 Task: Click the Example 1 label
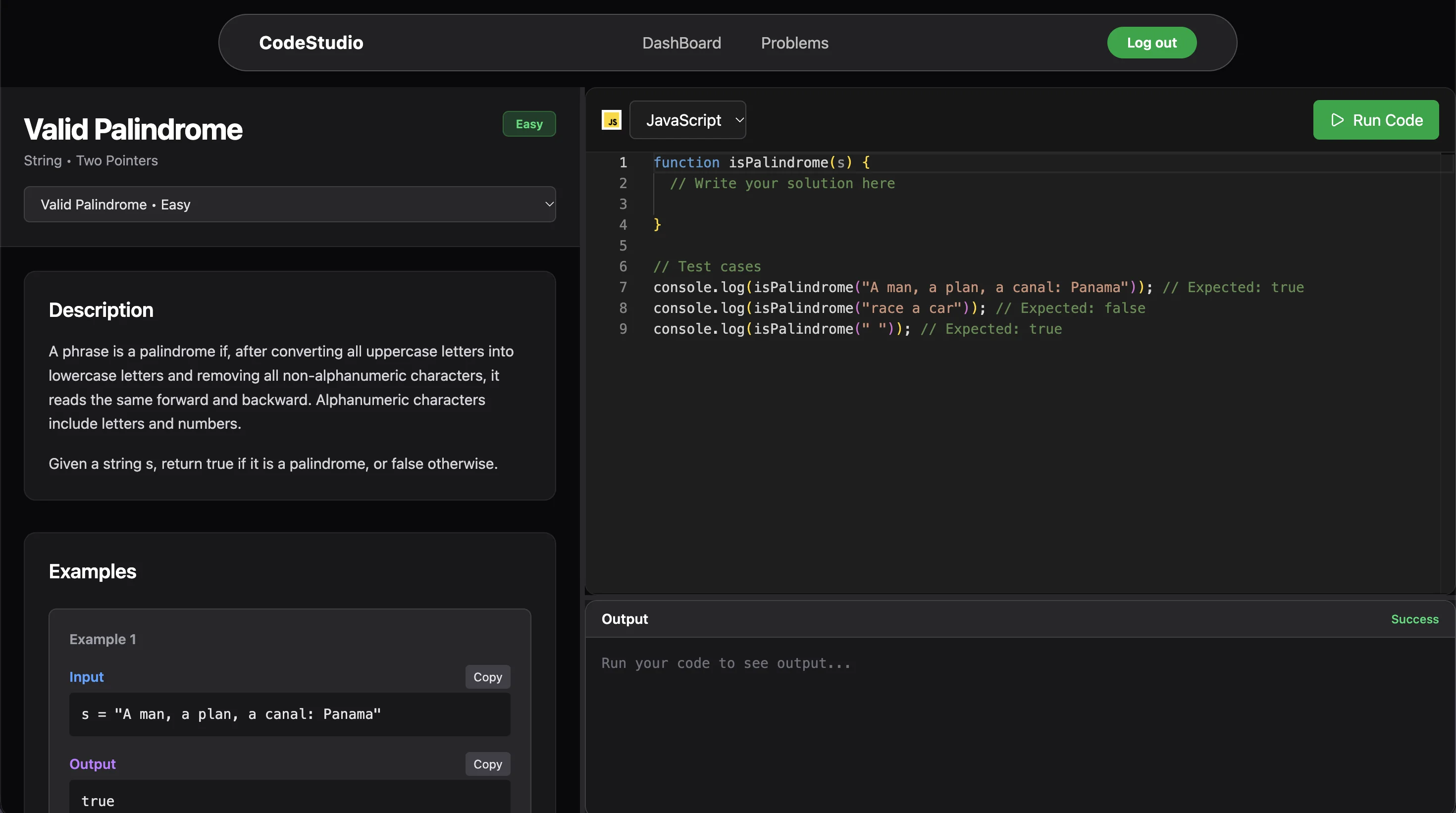click(x=103, y=639)
